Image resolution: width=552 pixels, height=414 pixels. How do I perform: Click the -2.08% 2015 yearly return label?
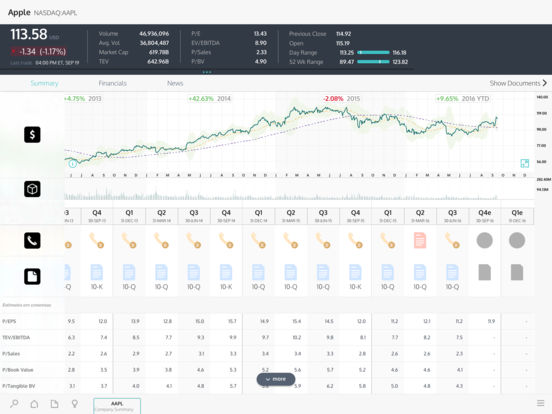click(x=341, y=99)
